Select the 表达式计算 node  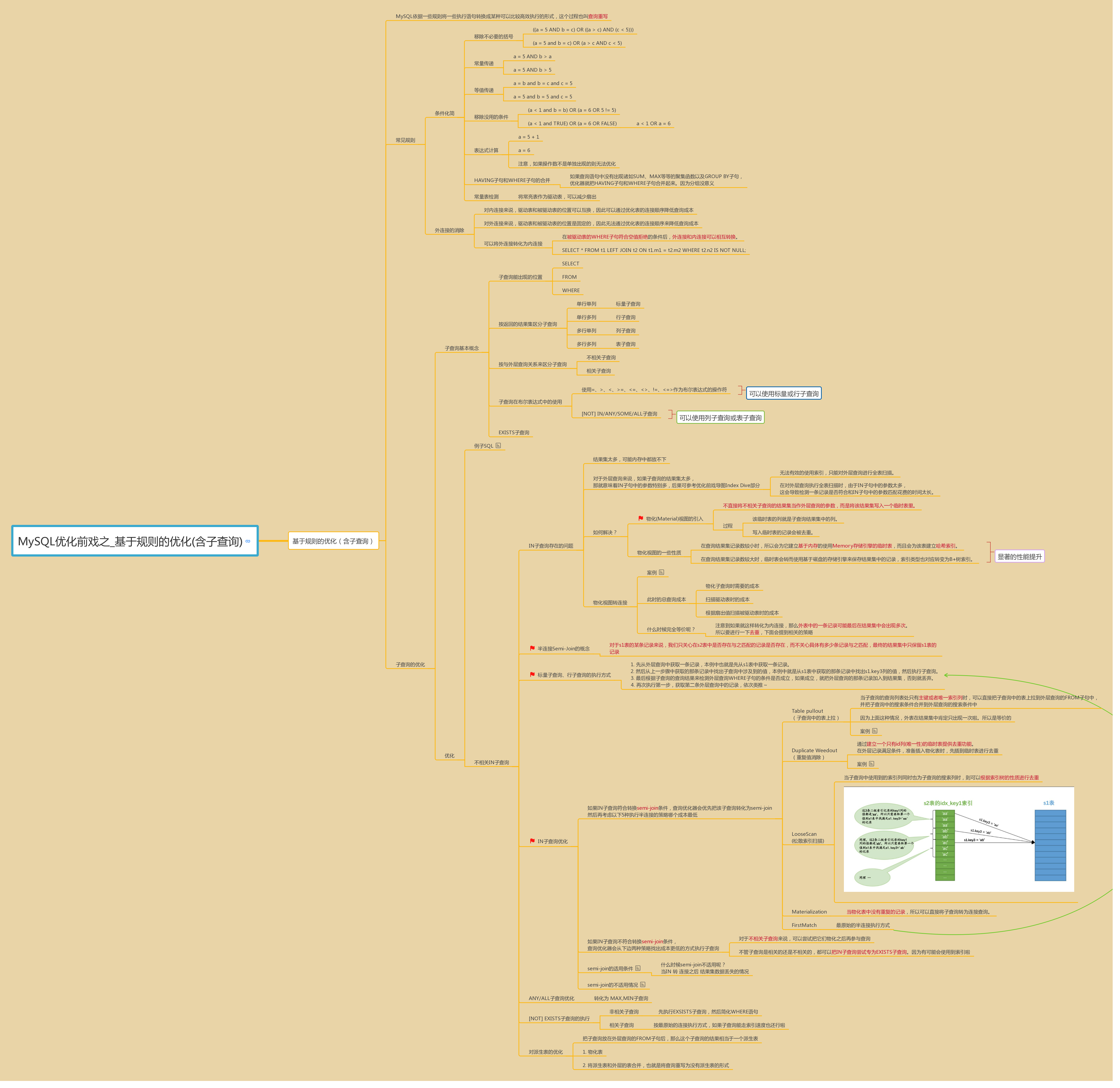pos(489,151)
